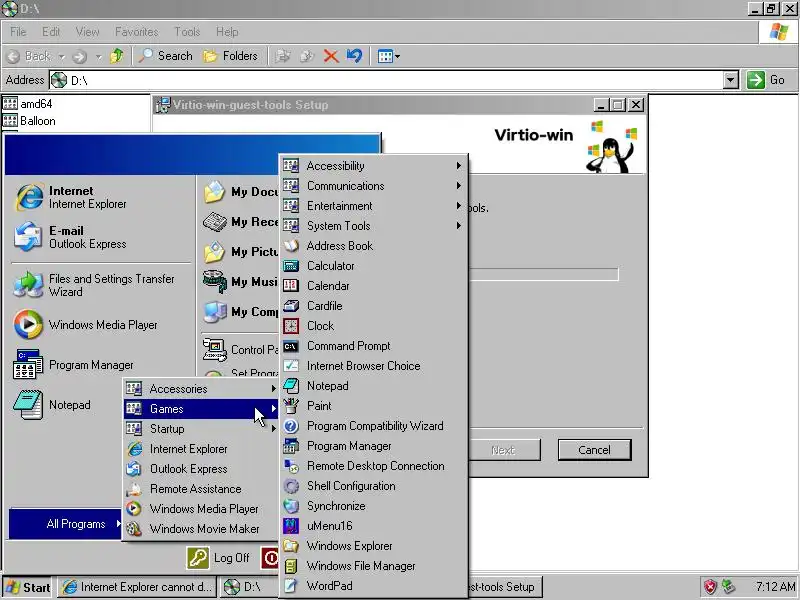The height and width of the screenshot is (600, 800).
Task: Open Windows Movie Maker from All Programs
Action: 201,529
